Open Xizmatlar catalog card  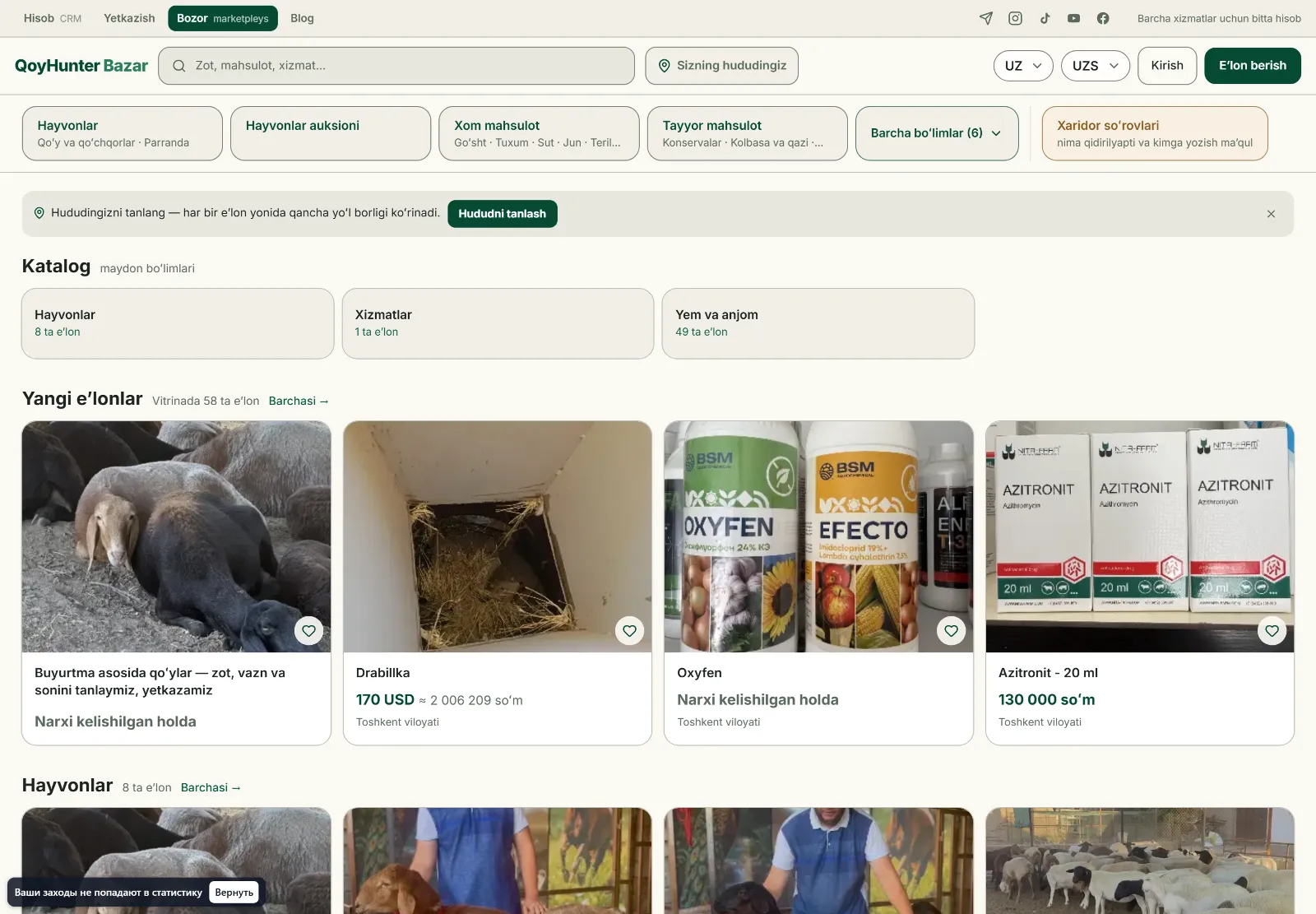tap(498, 323)
